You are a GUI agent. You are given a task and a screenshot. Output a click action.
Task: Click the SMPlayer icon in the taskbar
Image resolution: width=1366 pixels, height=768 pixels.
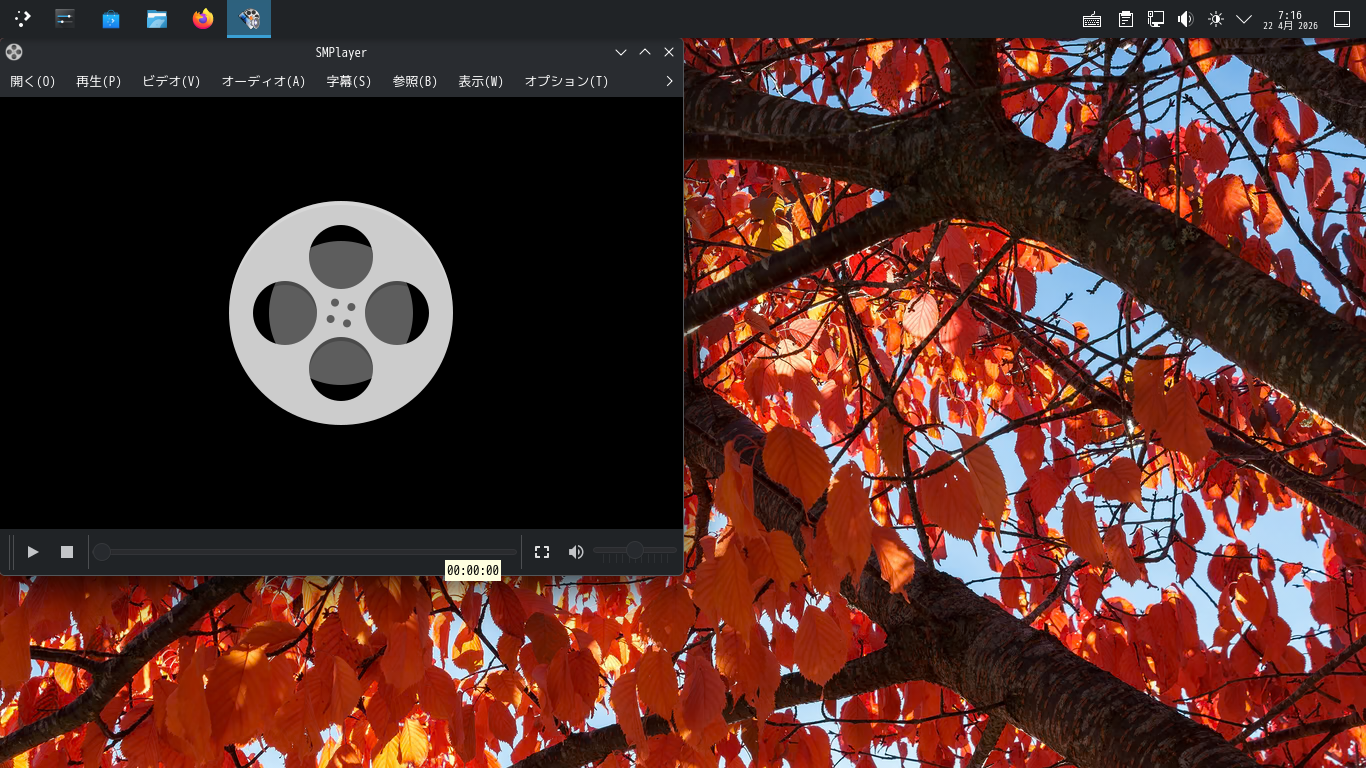248,18
